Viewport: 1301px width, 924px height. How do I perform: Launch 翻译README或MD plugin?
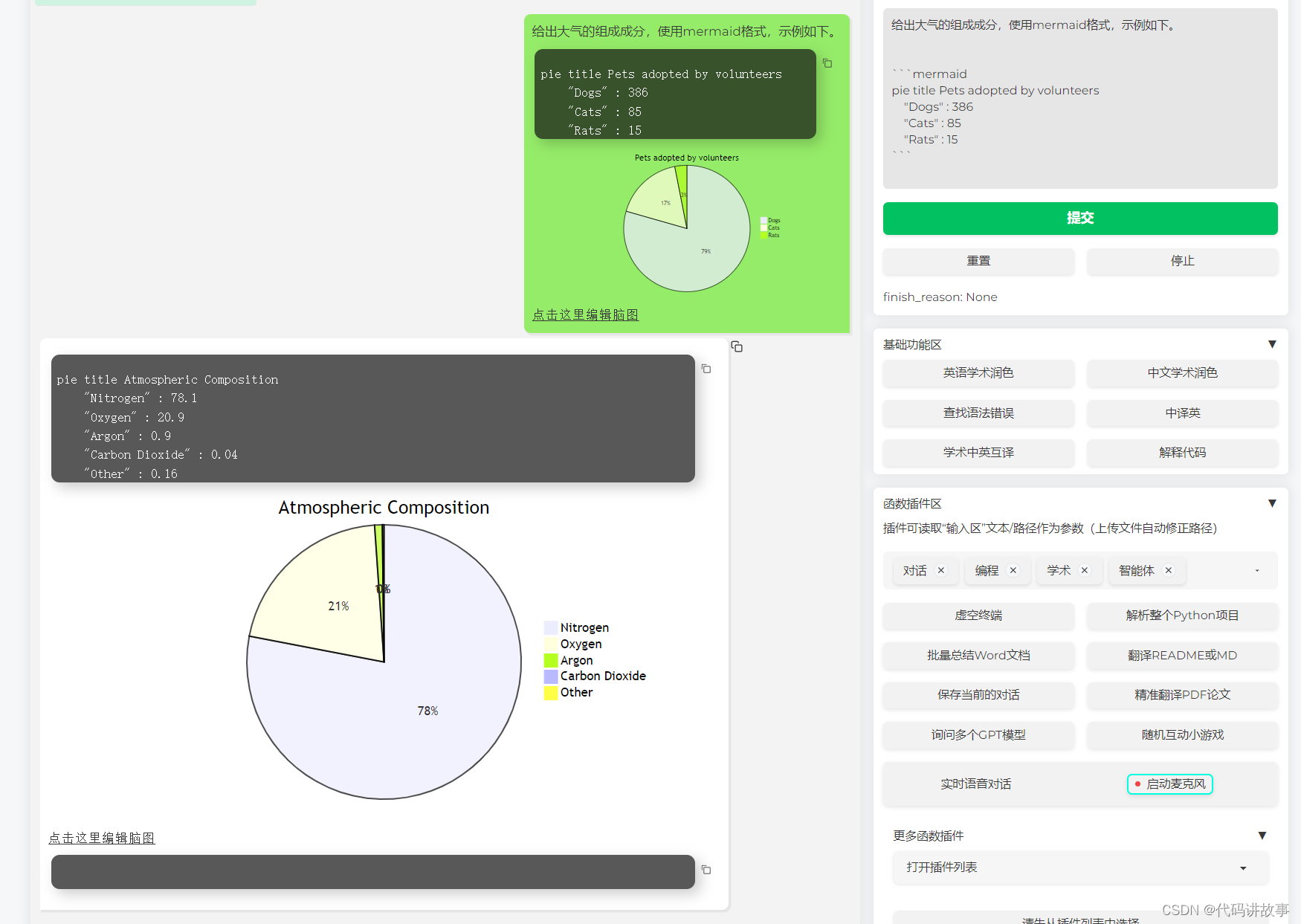[x=1182, y=656]
